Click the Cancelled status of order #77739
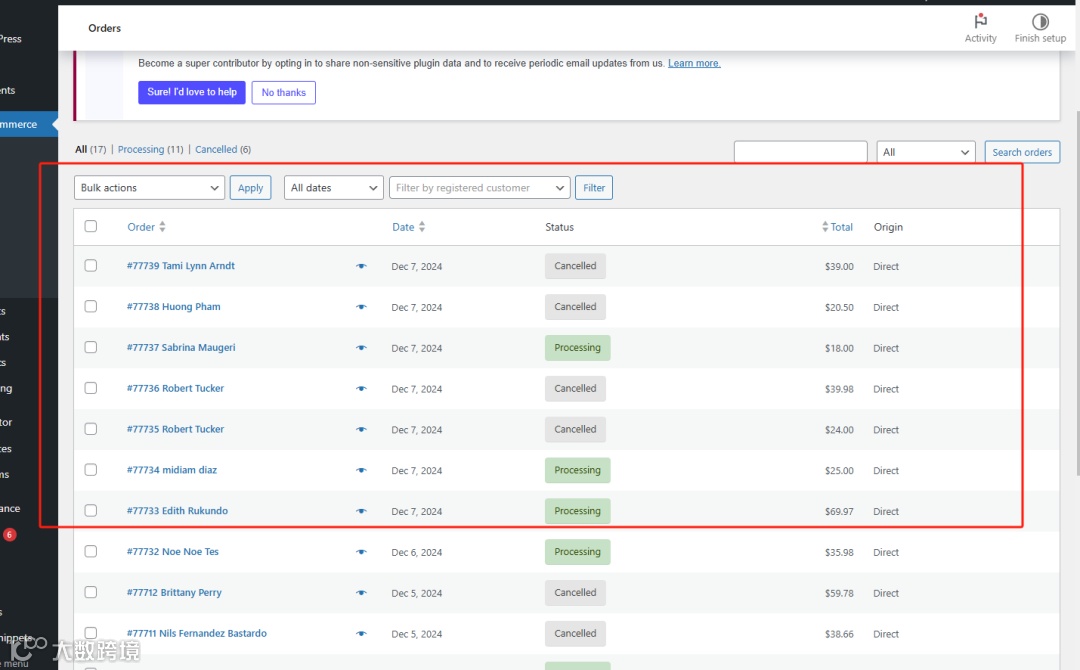Viewport: 1080px width, 670px height. [x=575, y=266]
